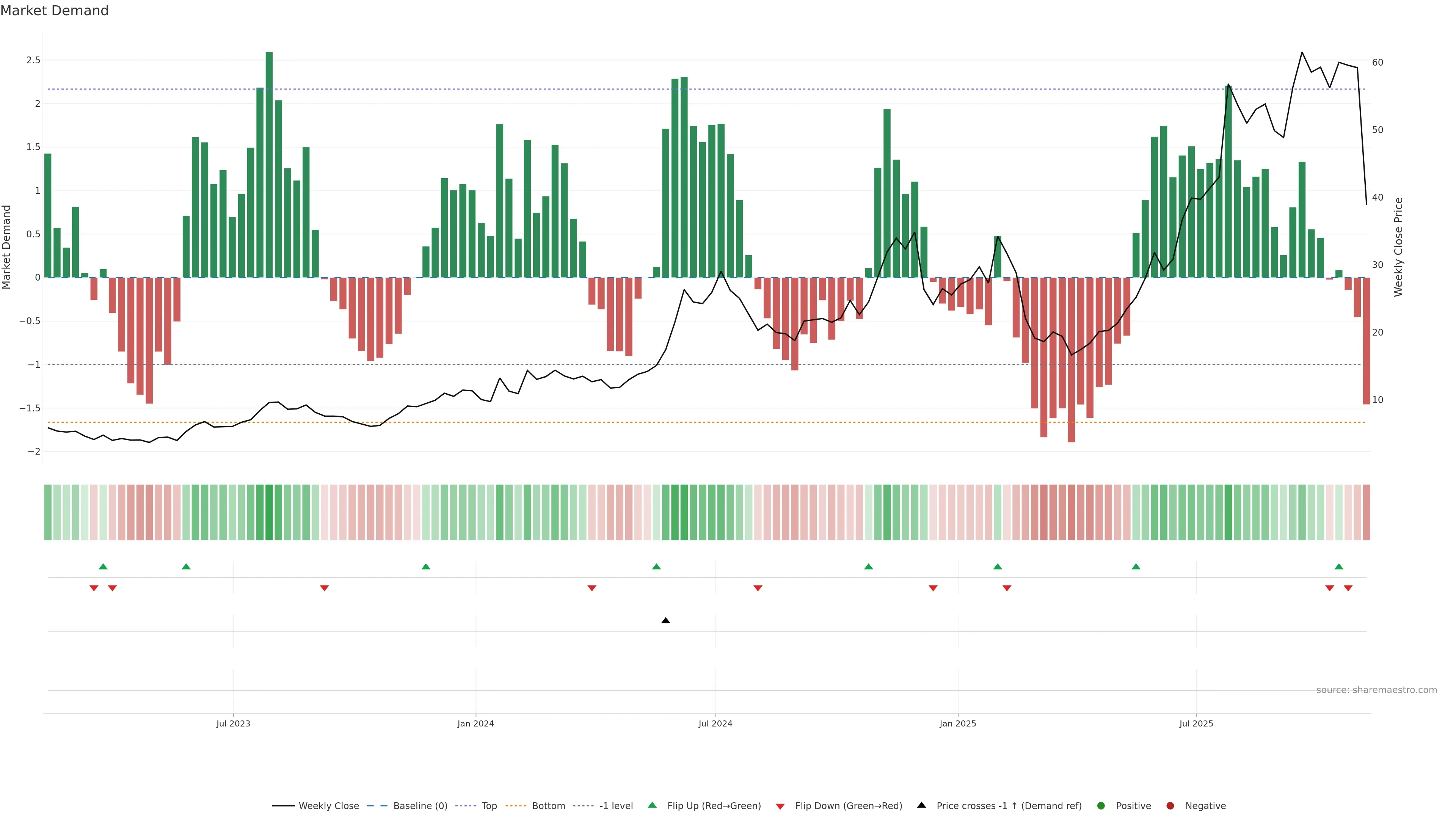Image resolution: width=1456 pixels, height=819 pixels.
Task: Click the leftmost green flip-up triangle marker
Action: click(103, 566)
